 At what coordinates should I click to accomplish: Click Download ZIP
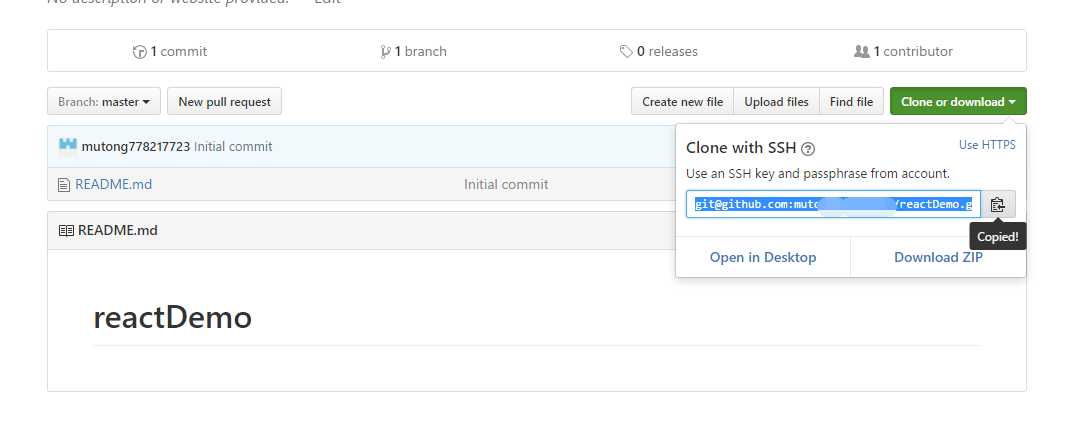pos(938,257)
